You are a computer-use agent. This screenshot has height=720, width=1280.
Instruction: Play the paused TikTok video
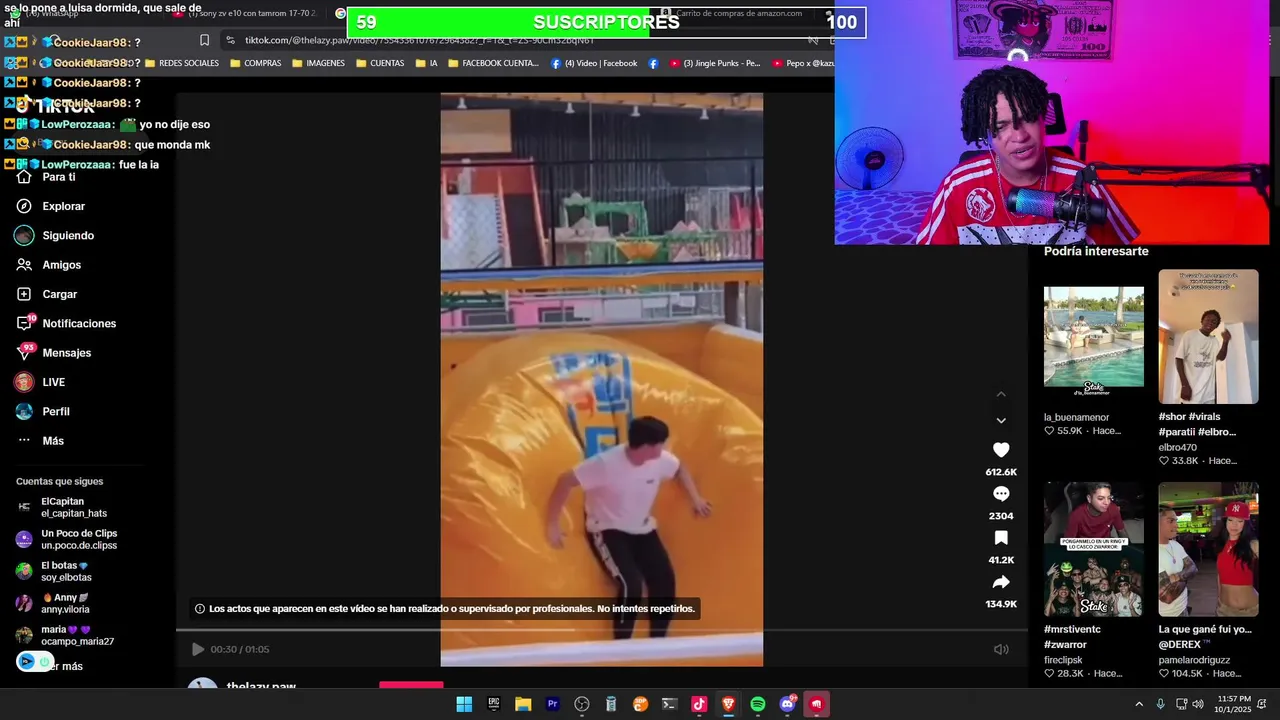click(x=197, y=649)
